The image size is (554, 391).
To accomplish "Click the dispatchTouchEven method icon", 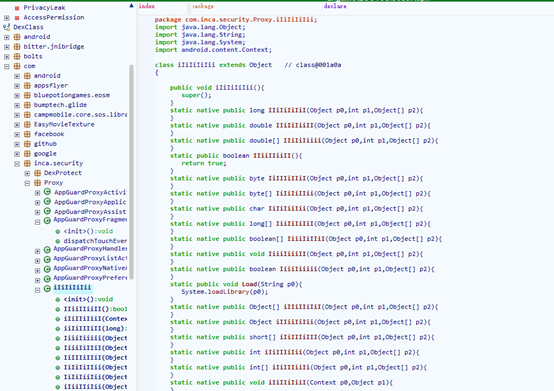I will [58, 241].
